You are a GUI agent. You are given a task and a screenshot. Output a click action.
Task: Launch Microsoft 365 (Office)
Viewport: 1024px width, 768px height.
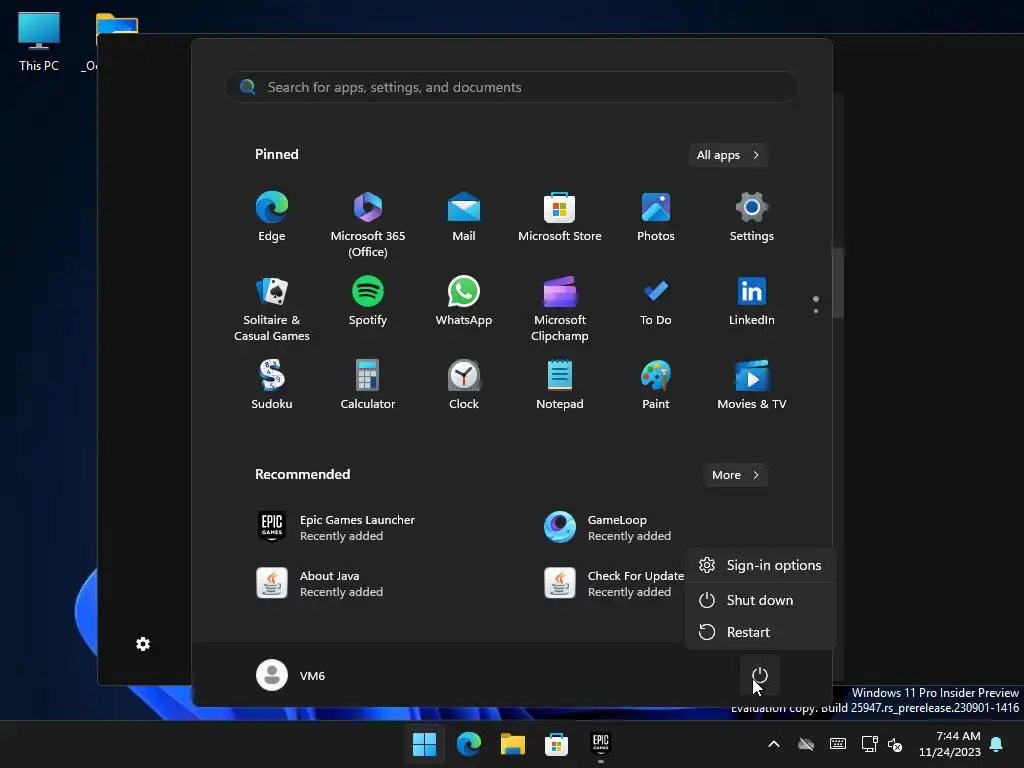pos(368,225)
